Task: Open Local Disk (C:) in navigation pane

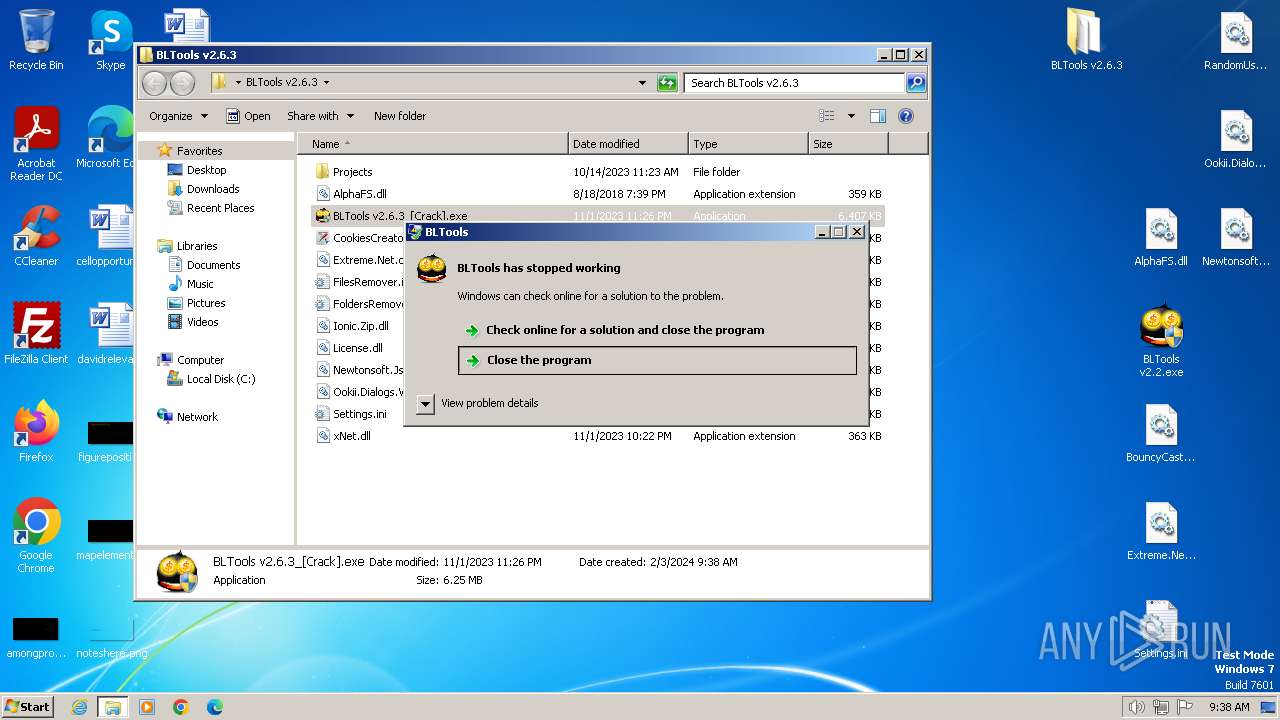Action: coord(220,379)
